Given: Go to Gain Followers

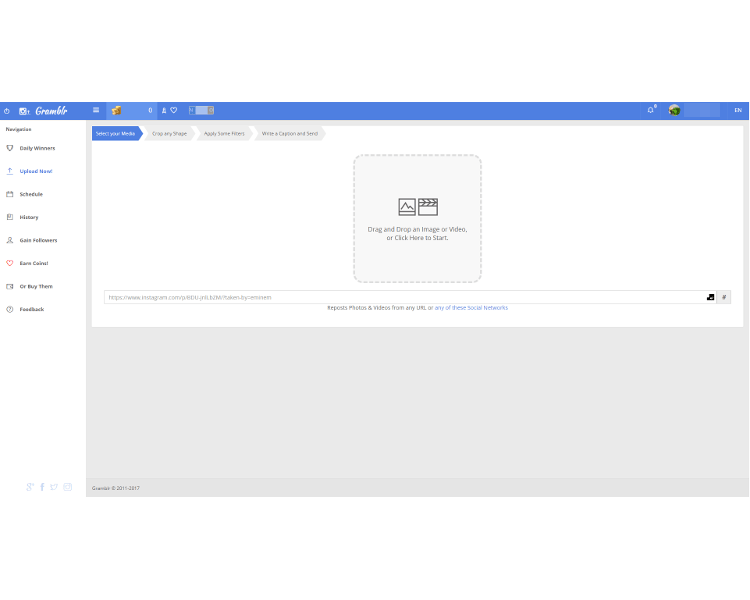Looking at the screenshot, I should (38, 240).
